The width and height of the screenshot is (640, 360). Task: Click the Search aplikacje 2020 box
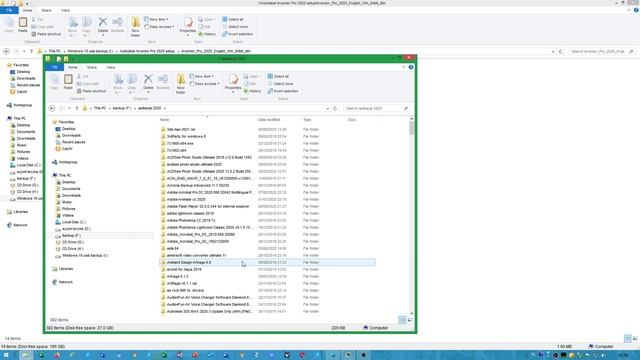click(x=376, y=108)
